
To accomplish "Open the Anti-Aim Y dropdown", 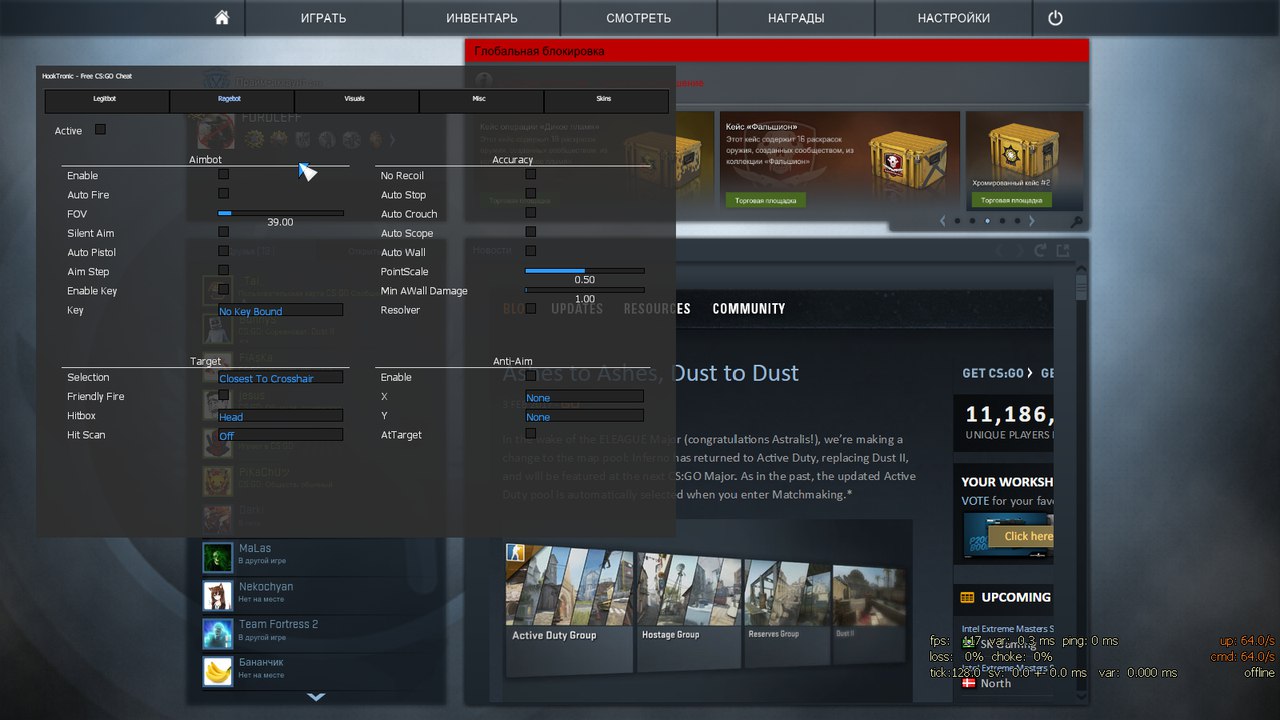I will [584, 415].
